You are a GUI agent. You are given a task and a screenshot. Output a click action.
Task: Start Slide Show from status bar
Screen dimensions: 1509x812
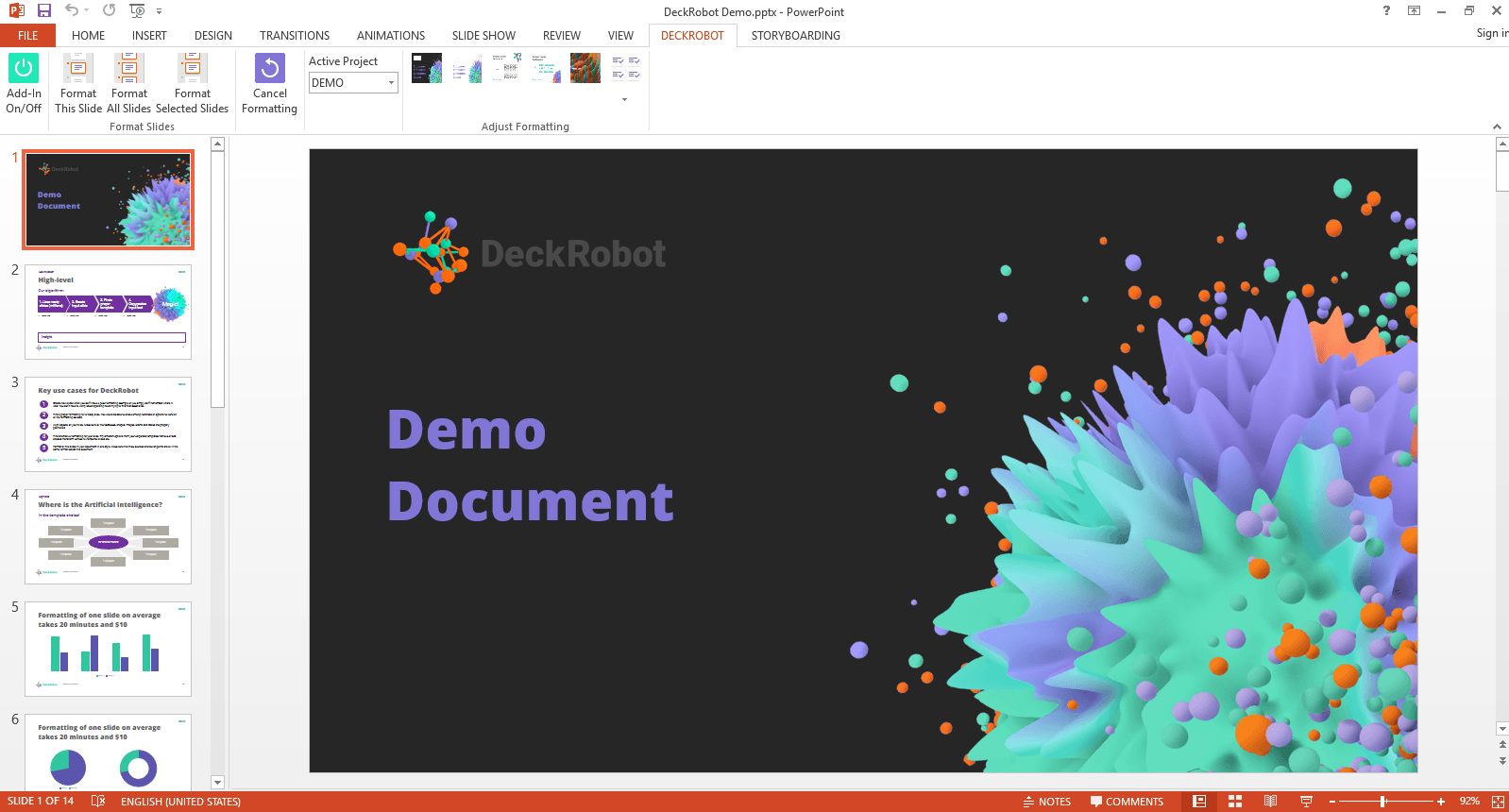[x=1306, y=802]
